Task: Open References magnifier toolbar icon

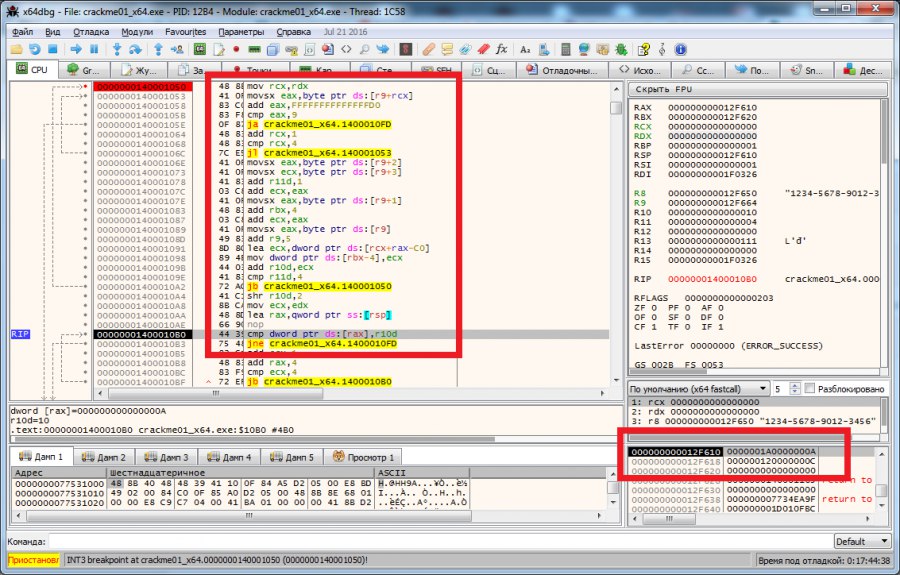Action: point(364,49)
